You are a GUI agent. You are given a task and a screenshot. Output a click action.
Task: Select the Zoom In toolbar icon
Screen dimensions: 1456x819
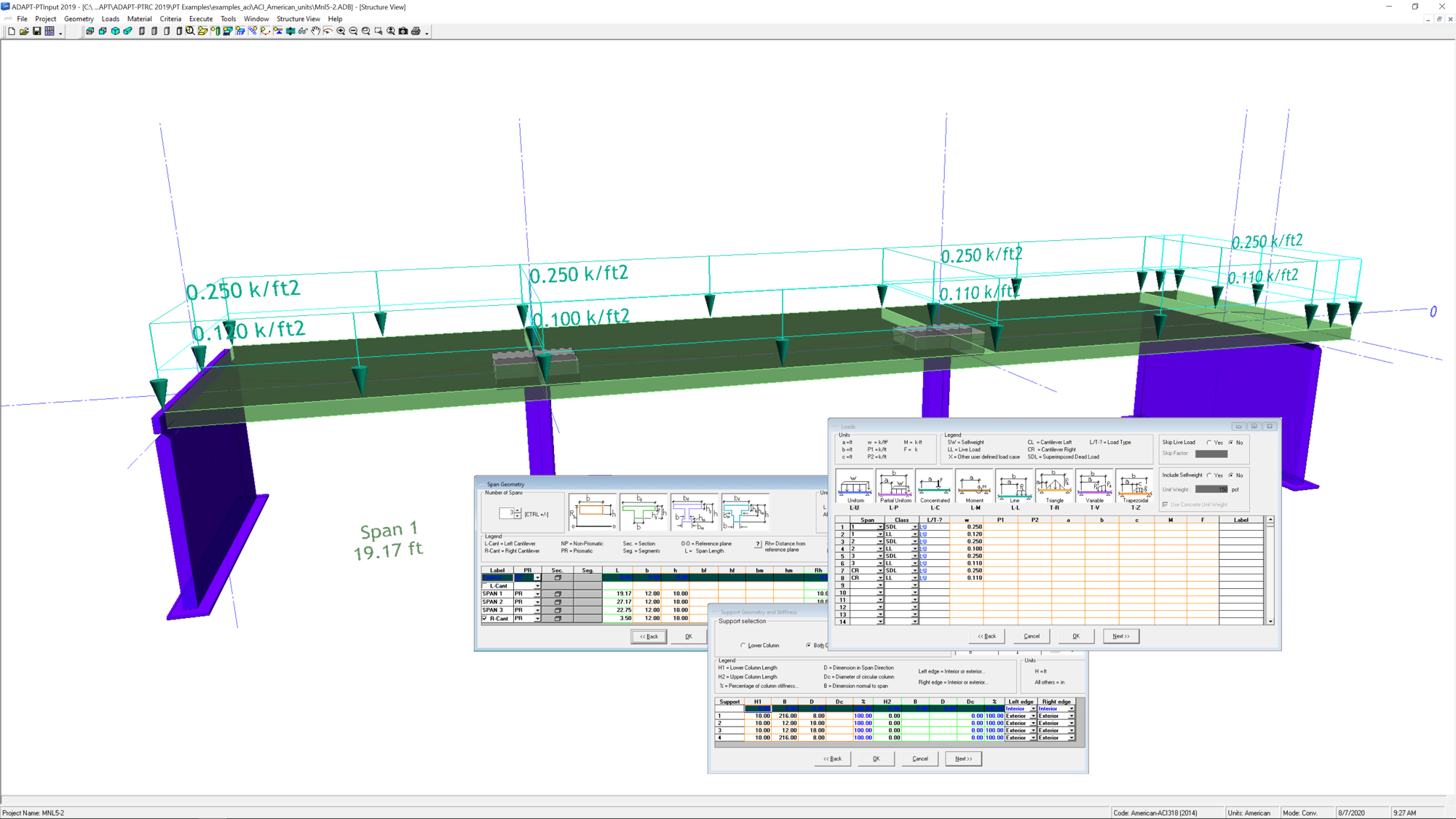point(341,31)
